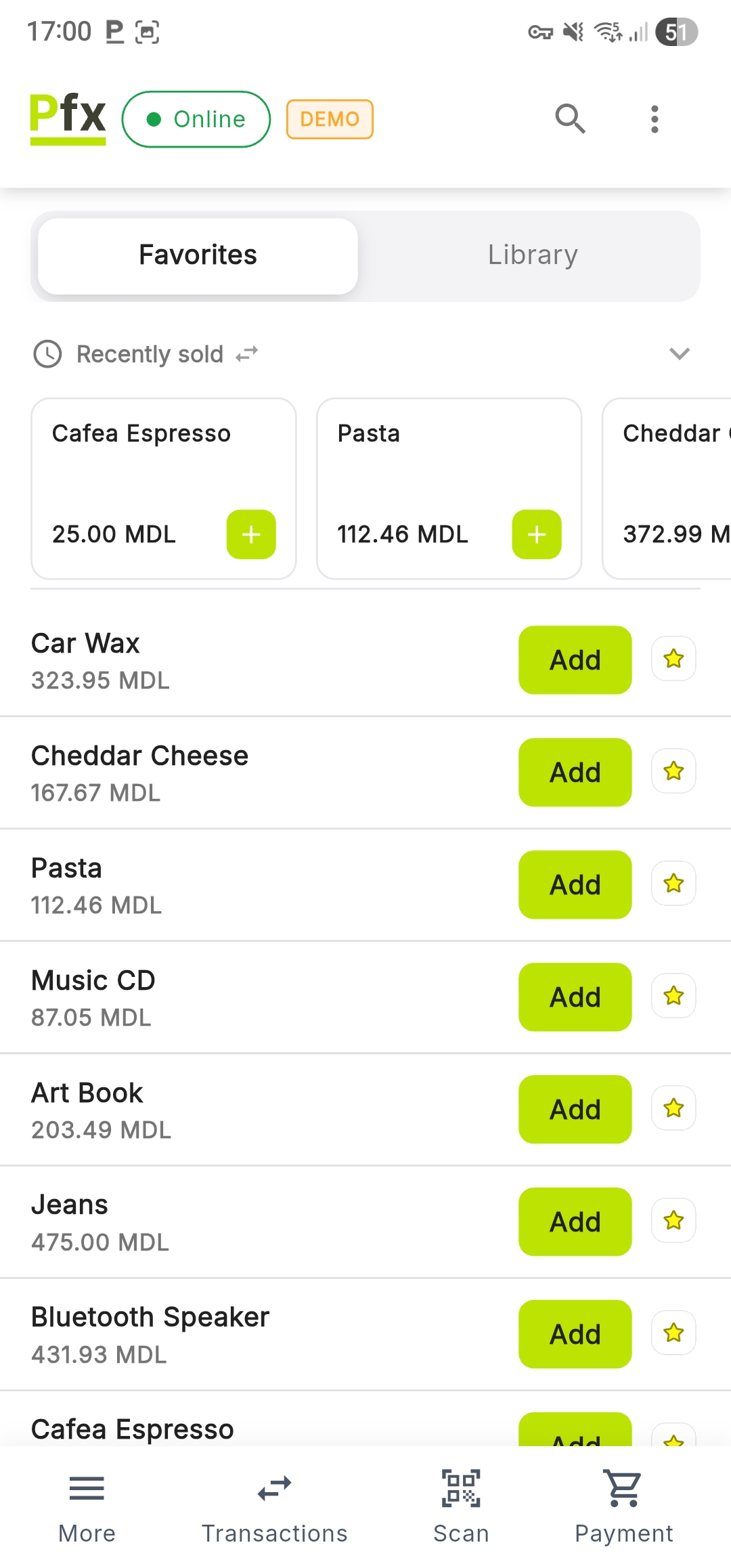Open the search magnifier icon
Viewport: 731px width, 1568px height.
coord(570,119)
